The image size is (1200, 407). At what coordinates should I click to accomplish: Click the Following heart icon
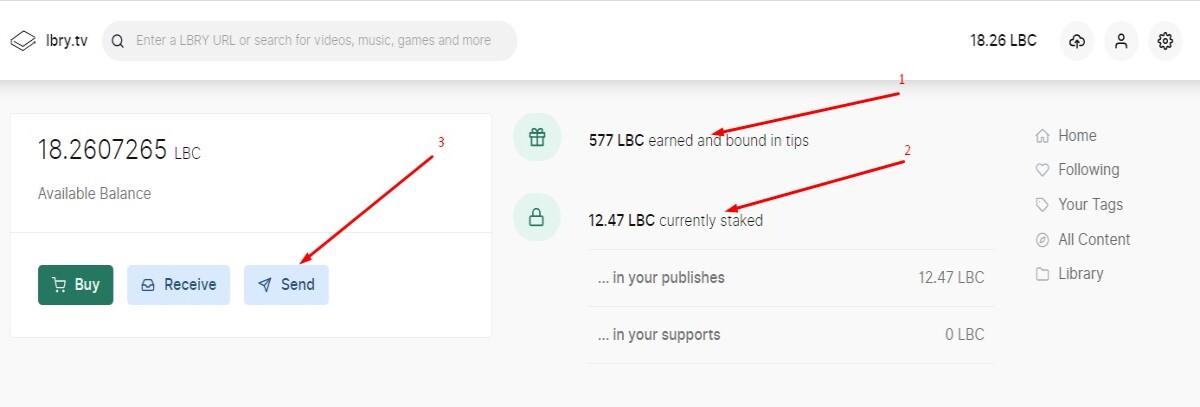1042,170
